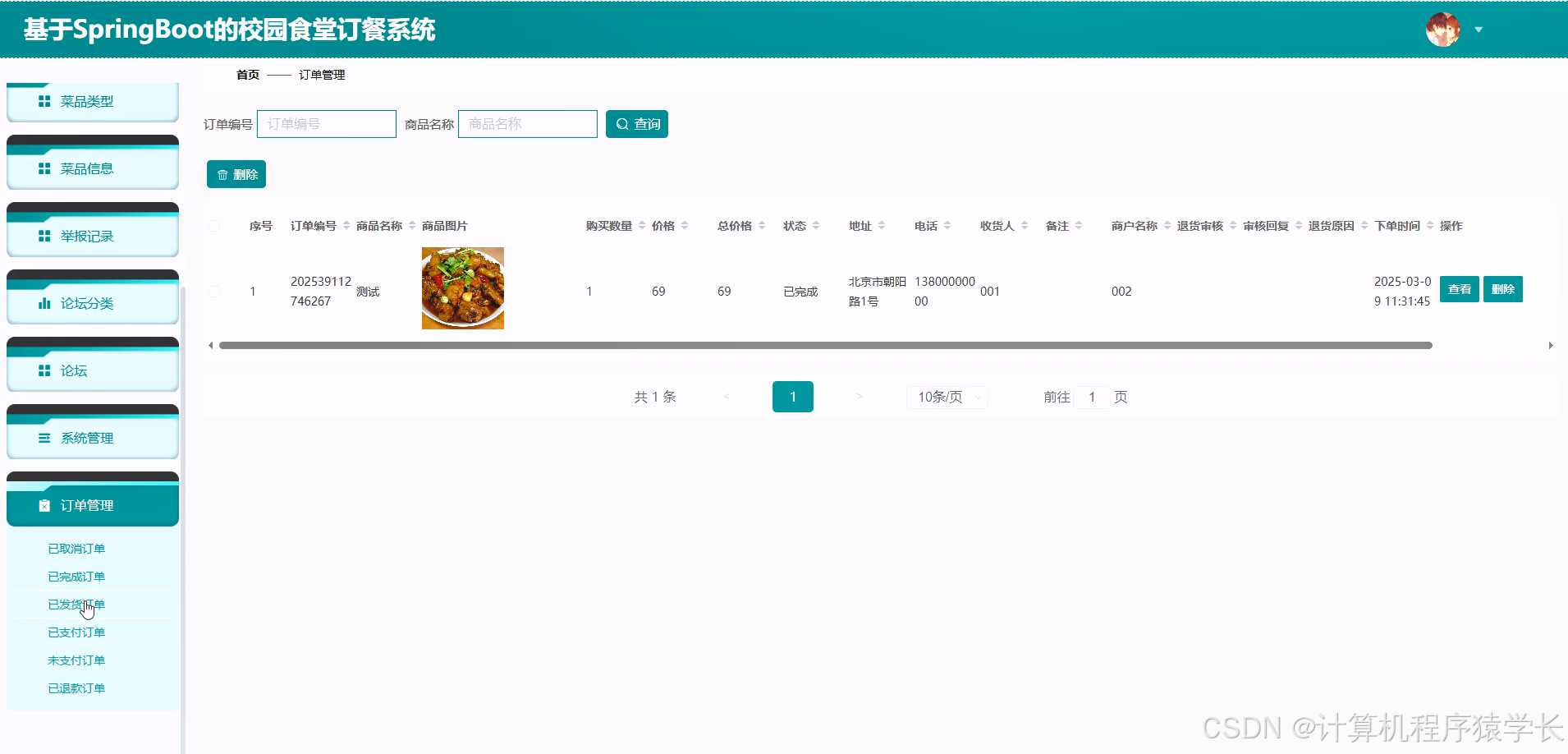This screenshot has width=1568, height=754.
Task: Select 已退款订单 from order submenu
Action: (76, 687)
